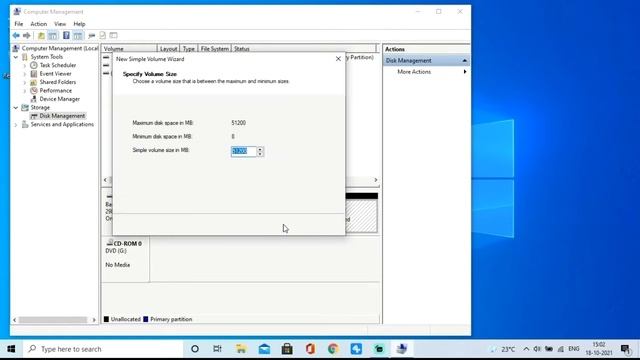The height and width of the screenshot is (360, 640).
Task: Collapse the Storage tree node
Action: pos(16,108)
